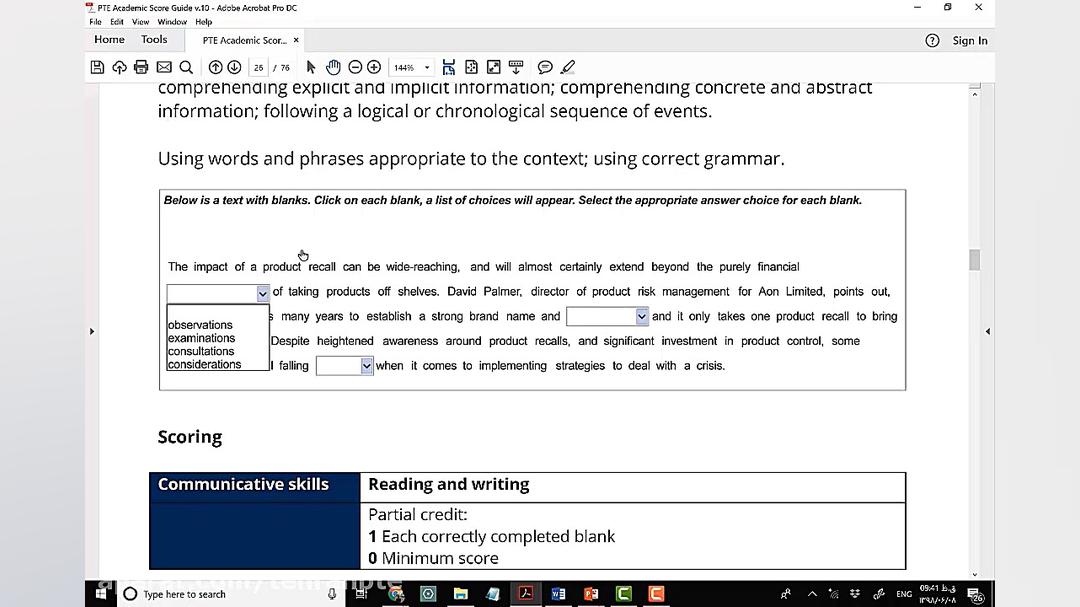Open the Find text search tool

[186, 68]
